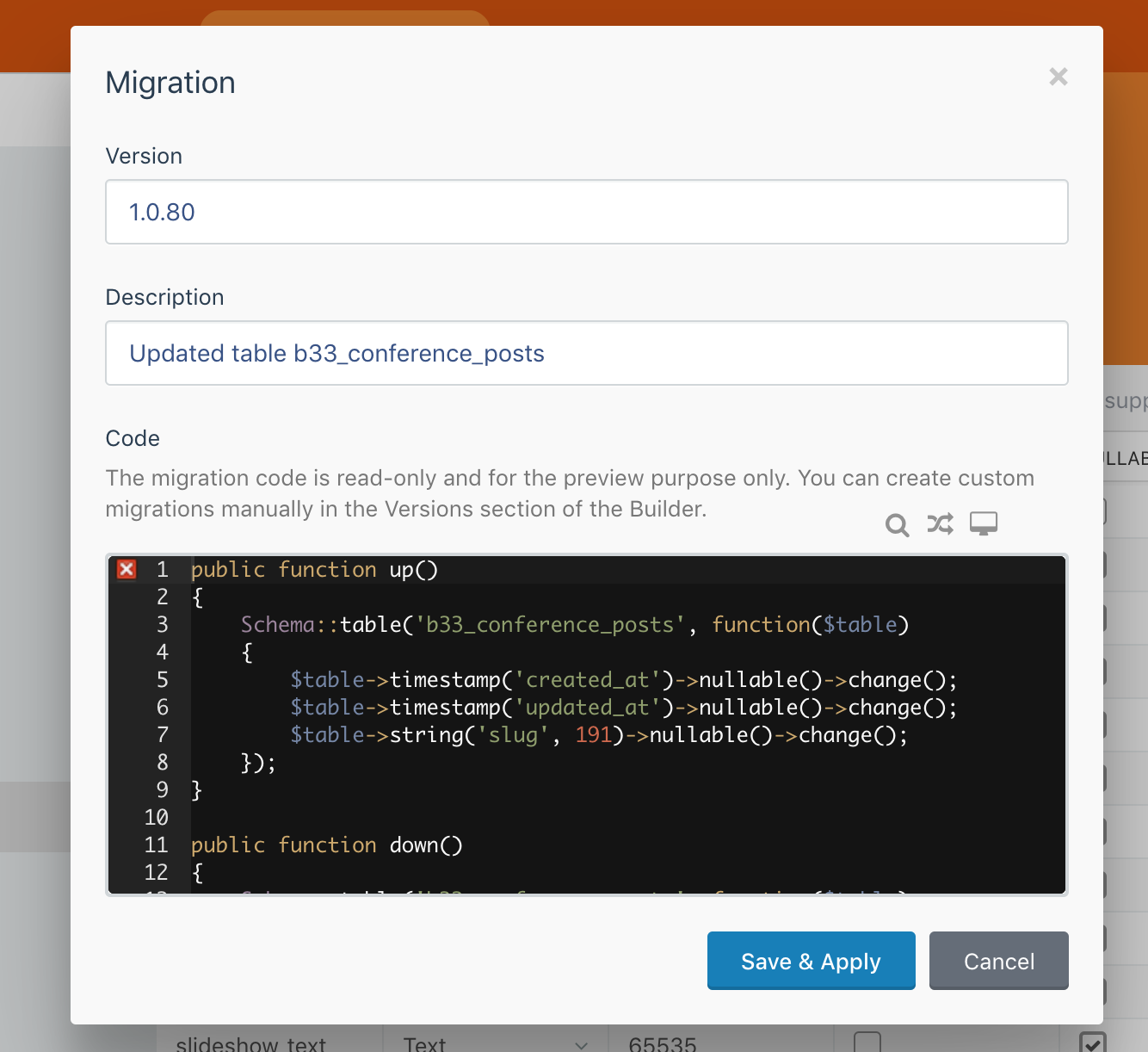The width and height of the screenshot is (1148, 1052).
Task: Click the Cancel button
Action: [x=998, y=961]
